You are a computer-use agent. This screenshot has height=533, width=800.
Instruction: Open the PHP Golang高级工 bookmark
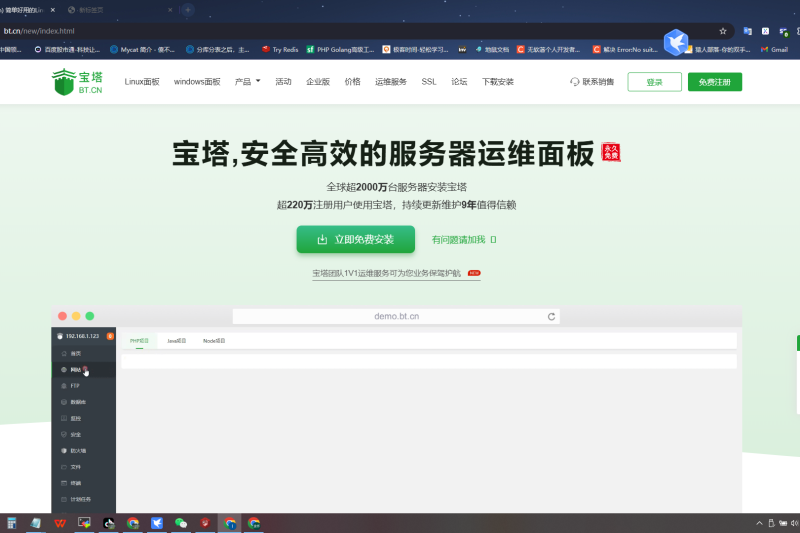[340, 49]
